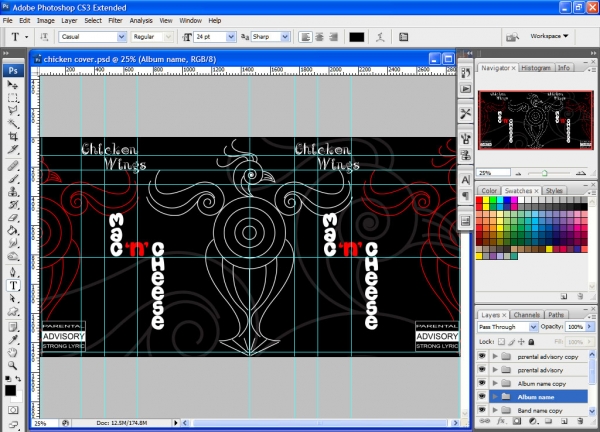Hide the Album name copy layer

482,383
